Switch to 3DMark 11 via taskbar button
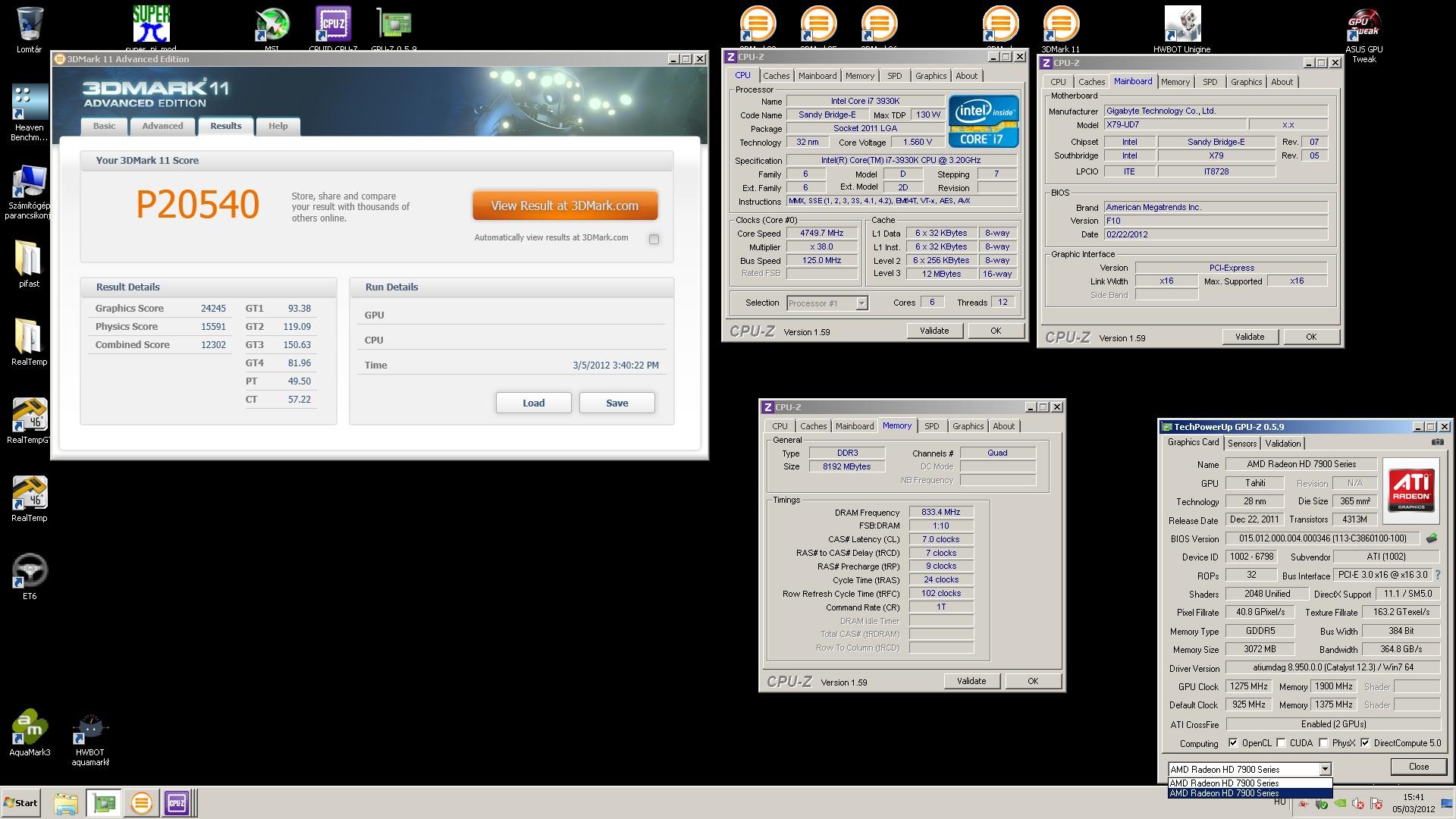 [141, 803]
